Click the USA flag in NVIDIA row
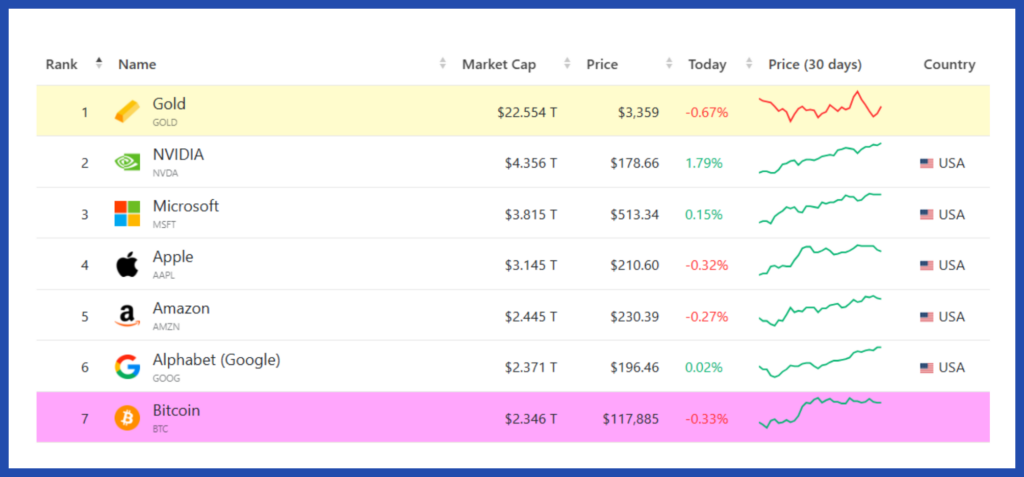 [x=926, y=163]
